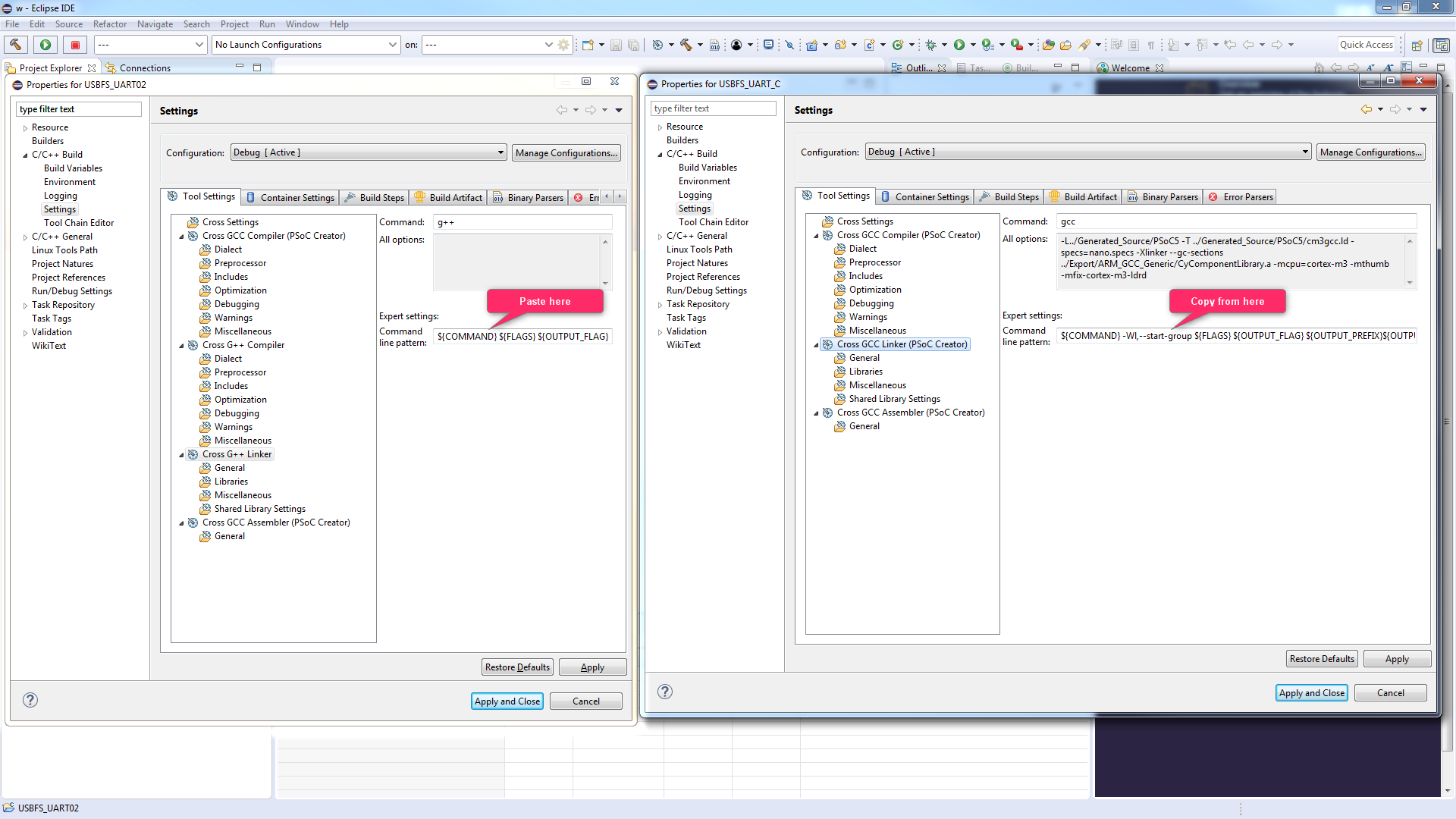
Task: Click help icon in left Properties dialog
Action: click(x=30, y=700)
